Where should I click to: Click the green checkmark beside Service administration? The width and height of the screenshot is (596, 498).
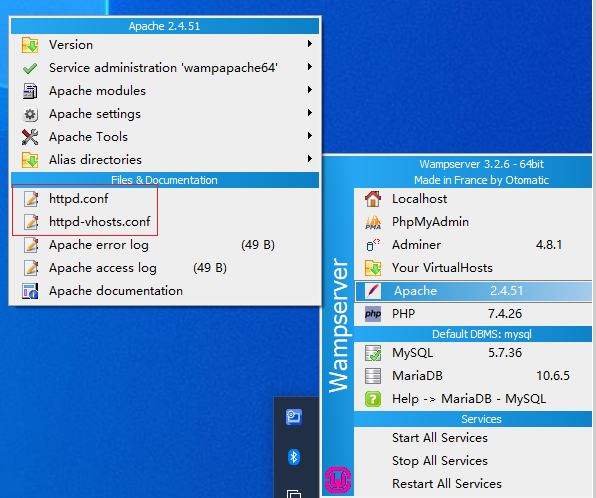click(x=30, y=68)
